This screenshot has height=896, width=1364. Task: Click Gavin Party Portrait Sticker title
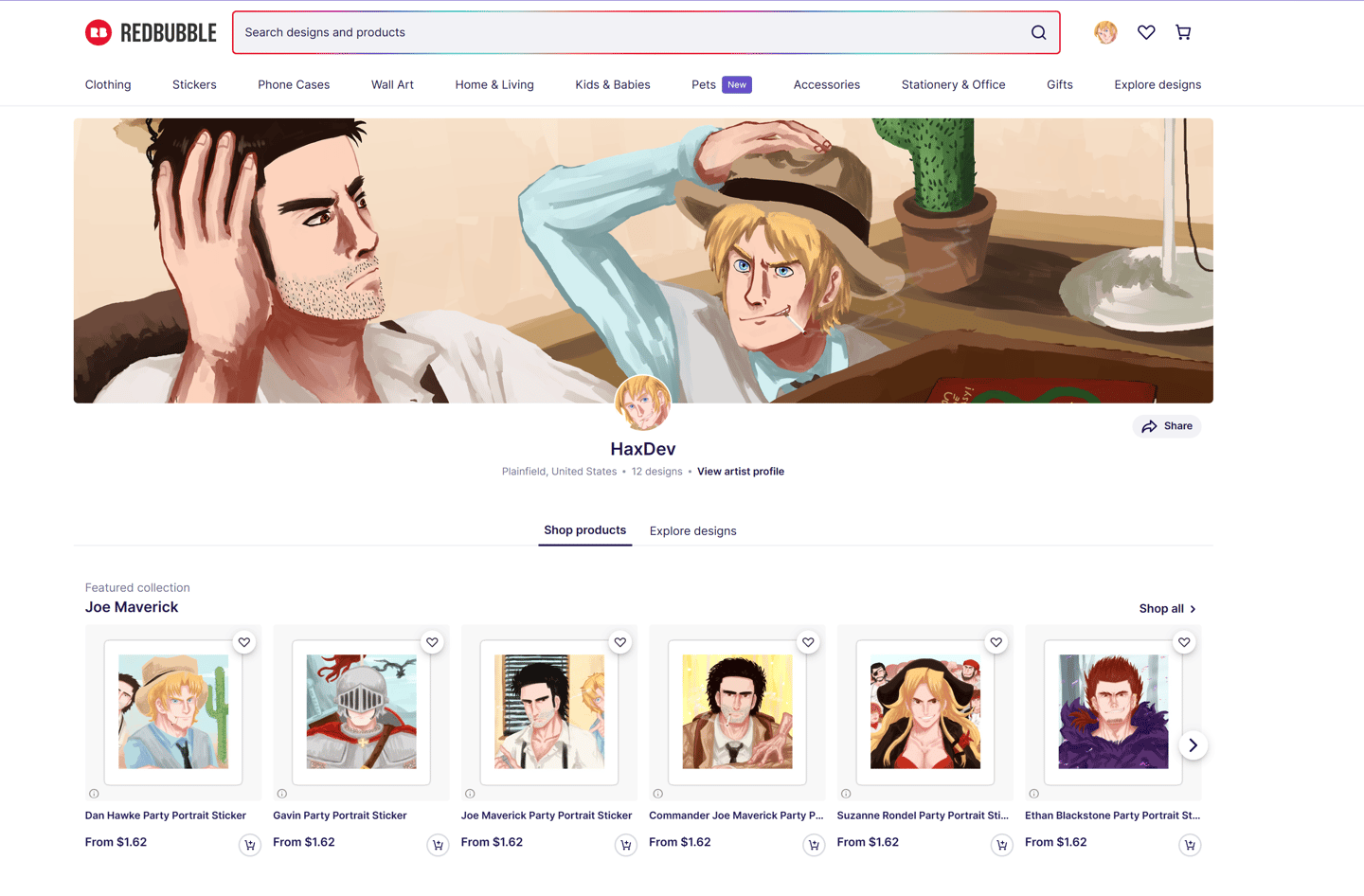click(x=340, y=815)
